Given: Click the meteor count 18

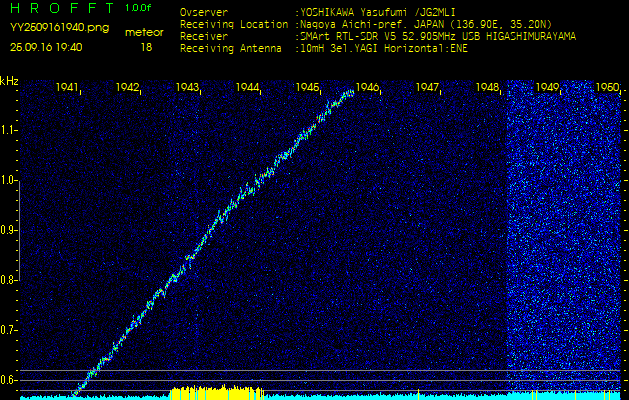Looking at the screenshot, I should [x=147, y=47].
